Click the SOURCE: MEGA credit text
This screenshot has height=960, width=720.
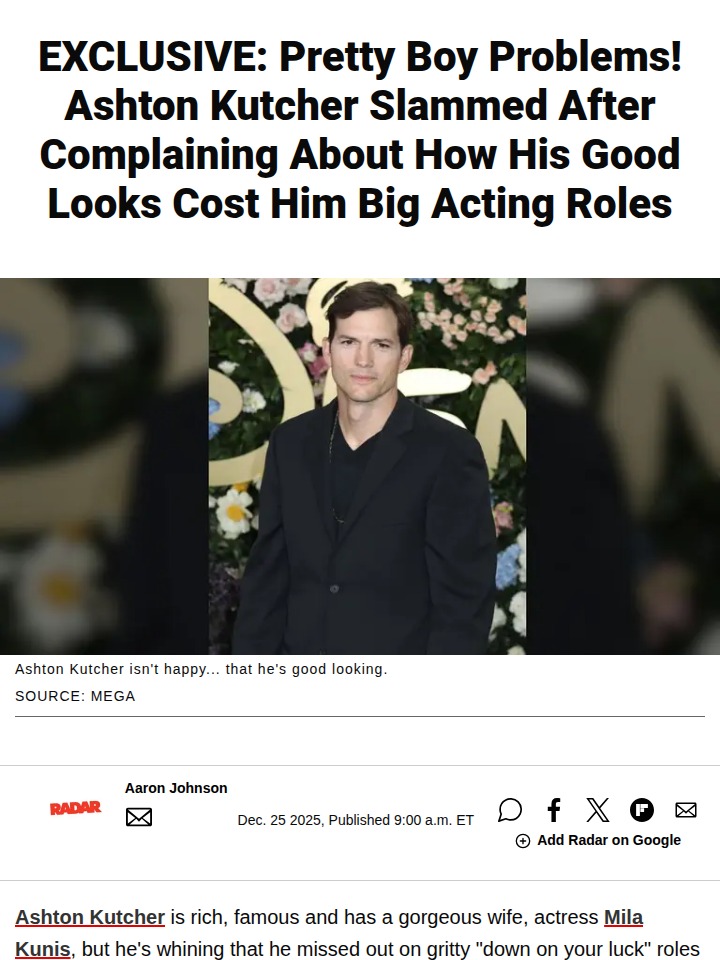[75, 696]
